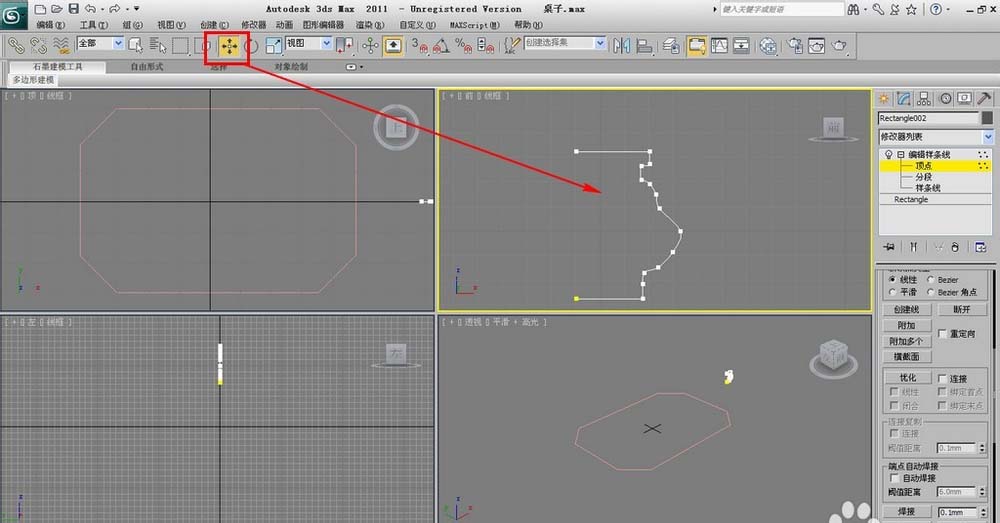Viewport: 1000px width, 523px height.
Task: Select the Unlink Selection tool
Action: click(38, 45)
